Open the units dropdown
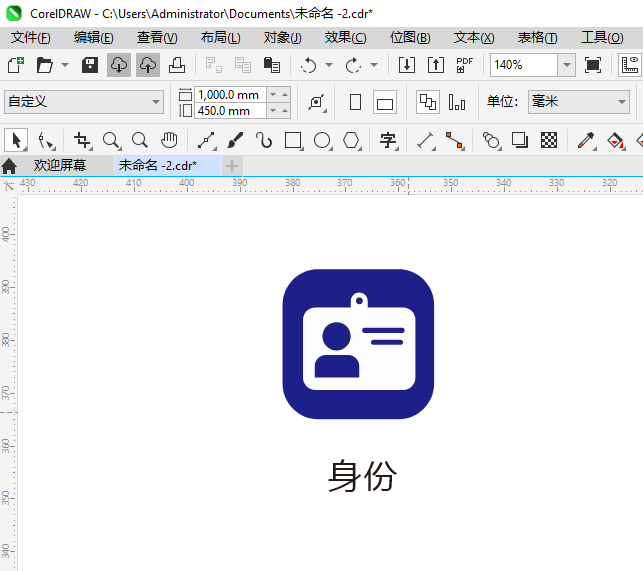 (x=579, y=101)
